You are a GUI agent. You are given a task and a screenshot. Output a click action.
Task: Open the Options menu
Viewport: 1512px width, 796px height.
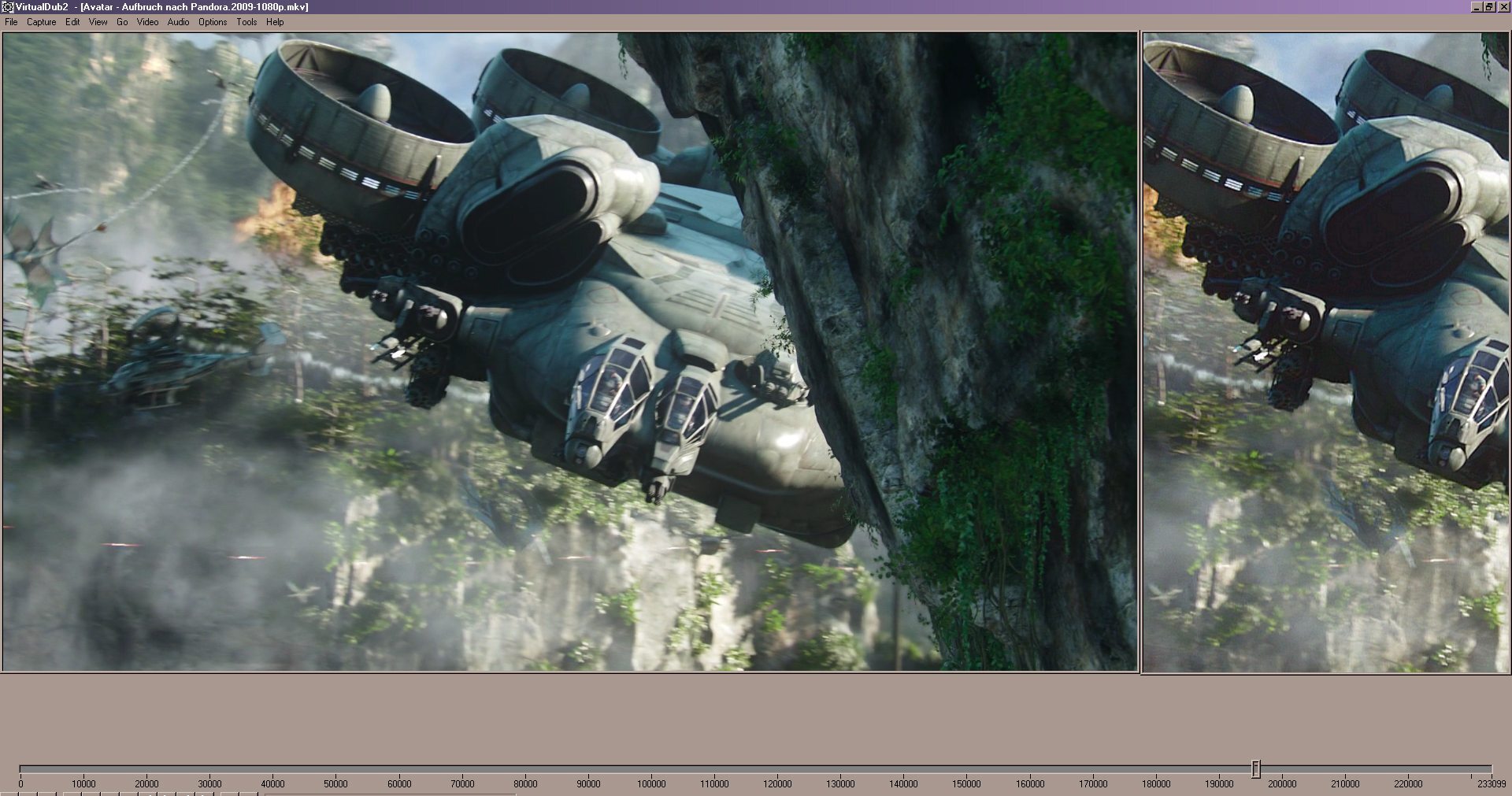213,22
